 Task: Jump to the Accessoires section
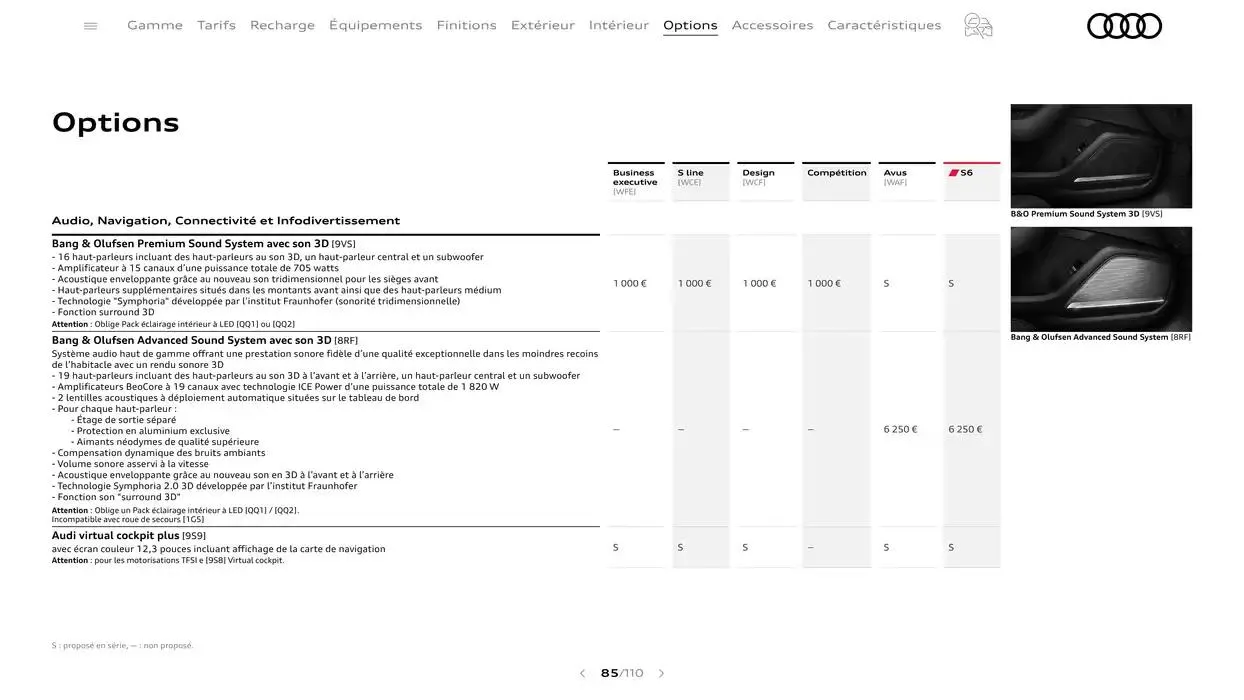[x=772, y=24]
